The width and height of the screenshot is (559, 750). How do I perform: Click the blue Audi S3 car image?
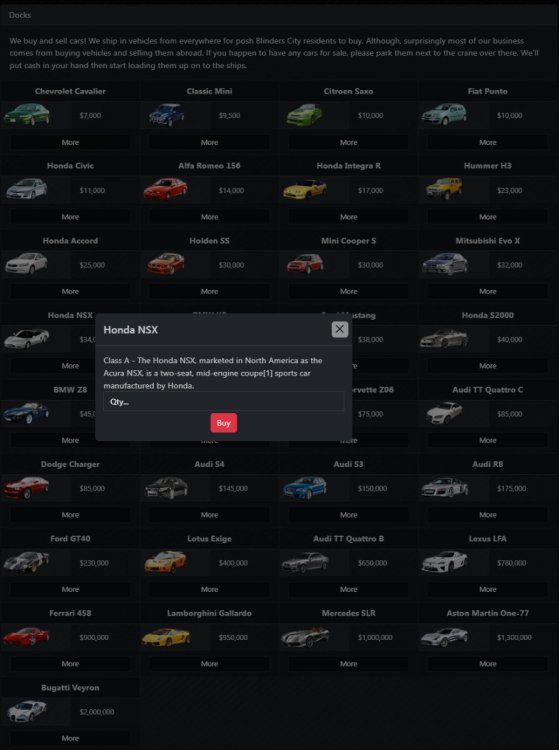click(305, 487)
